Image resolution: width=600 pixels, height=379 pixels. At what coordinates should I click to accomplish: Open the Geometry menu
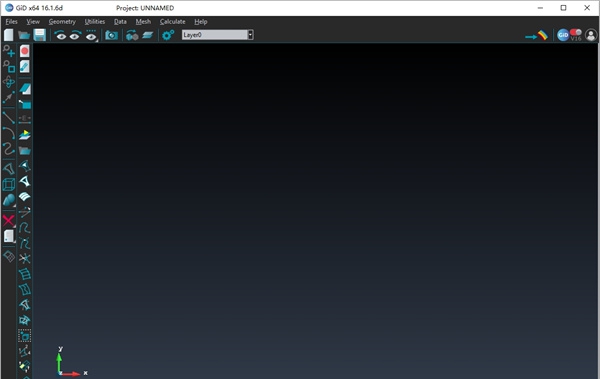coord(62,22)
